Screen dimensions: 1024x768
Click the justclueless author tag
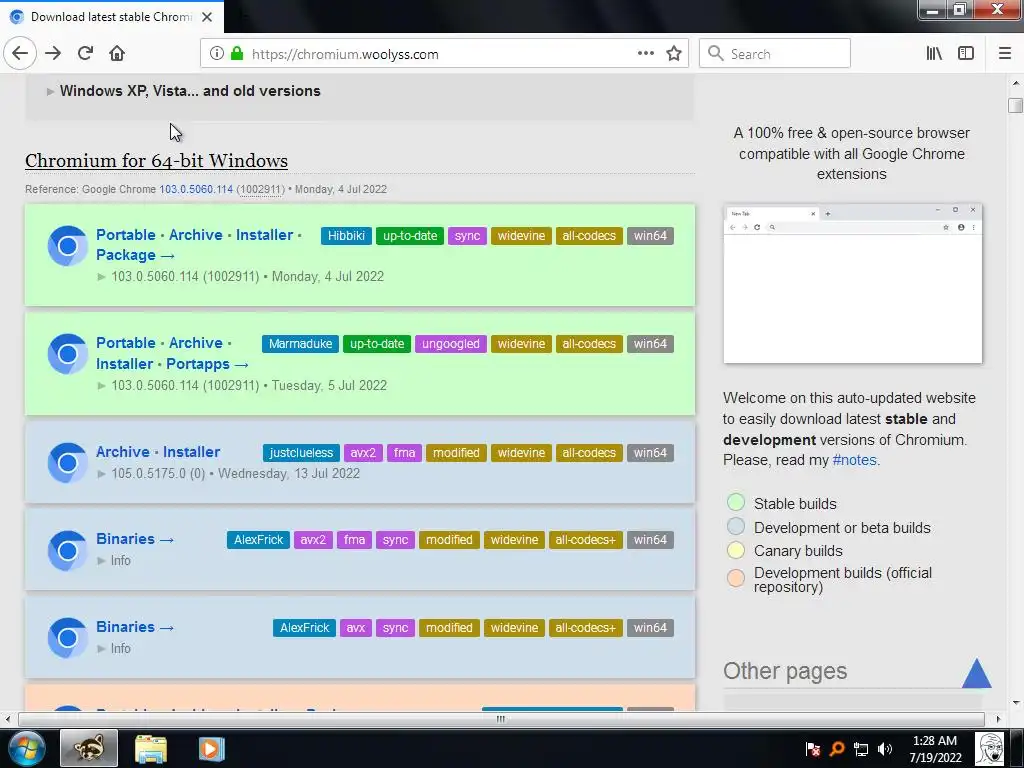click(x=301, y=453)
